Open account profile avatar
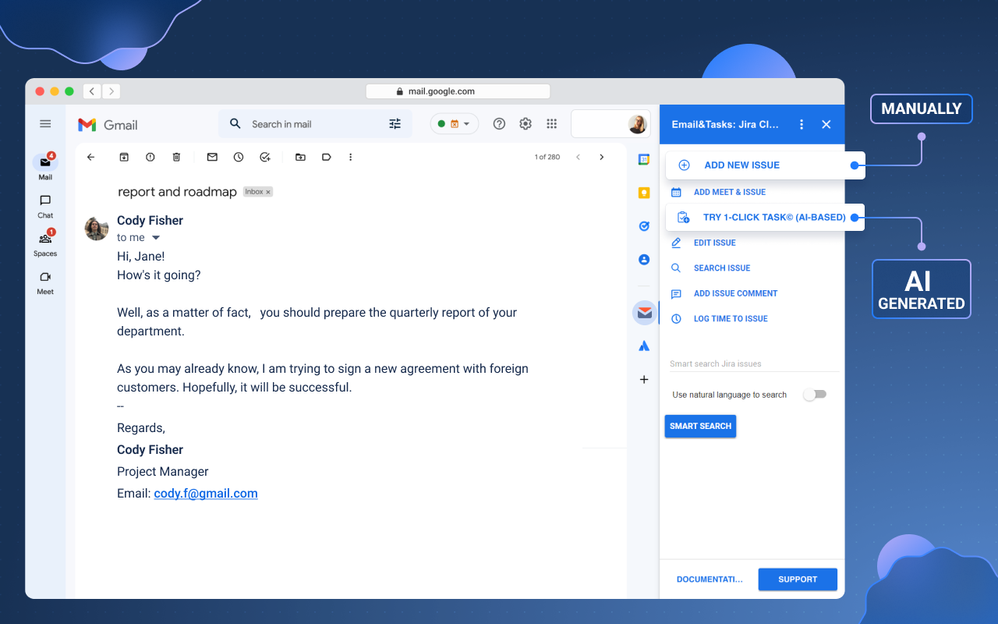 tap(637, 124)
